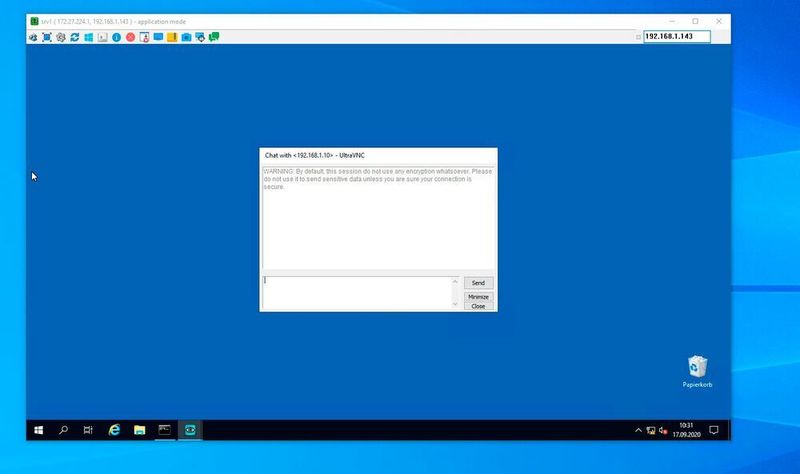Click Show desktop strip at remote taskbar end

728,430
